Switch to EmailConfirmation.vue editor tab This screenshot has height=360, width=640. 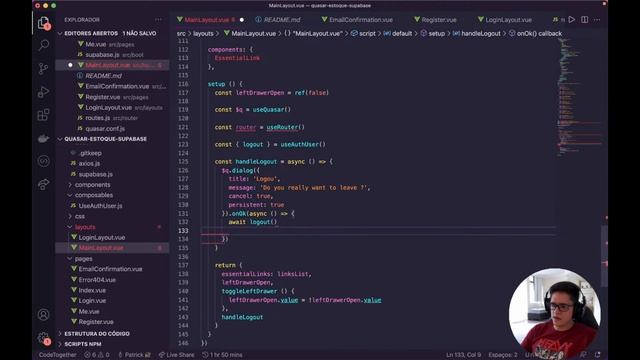tap(357, 20)
